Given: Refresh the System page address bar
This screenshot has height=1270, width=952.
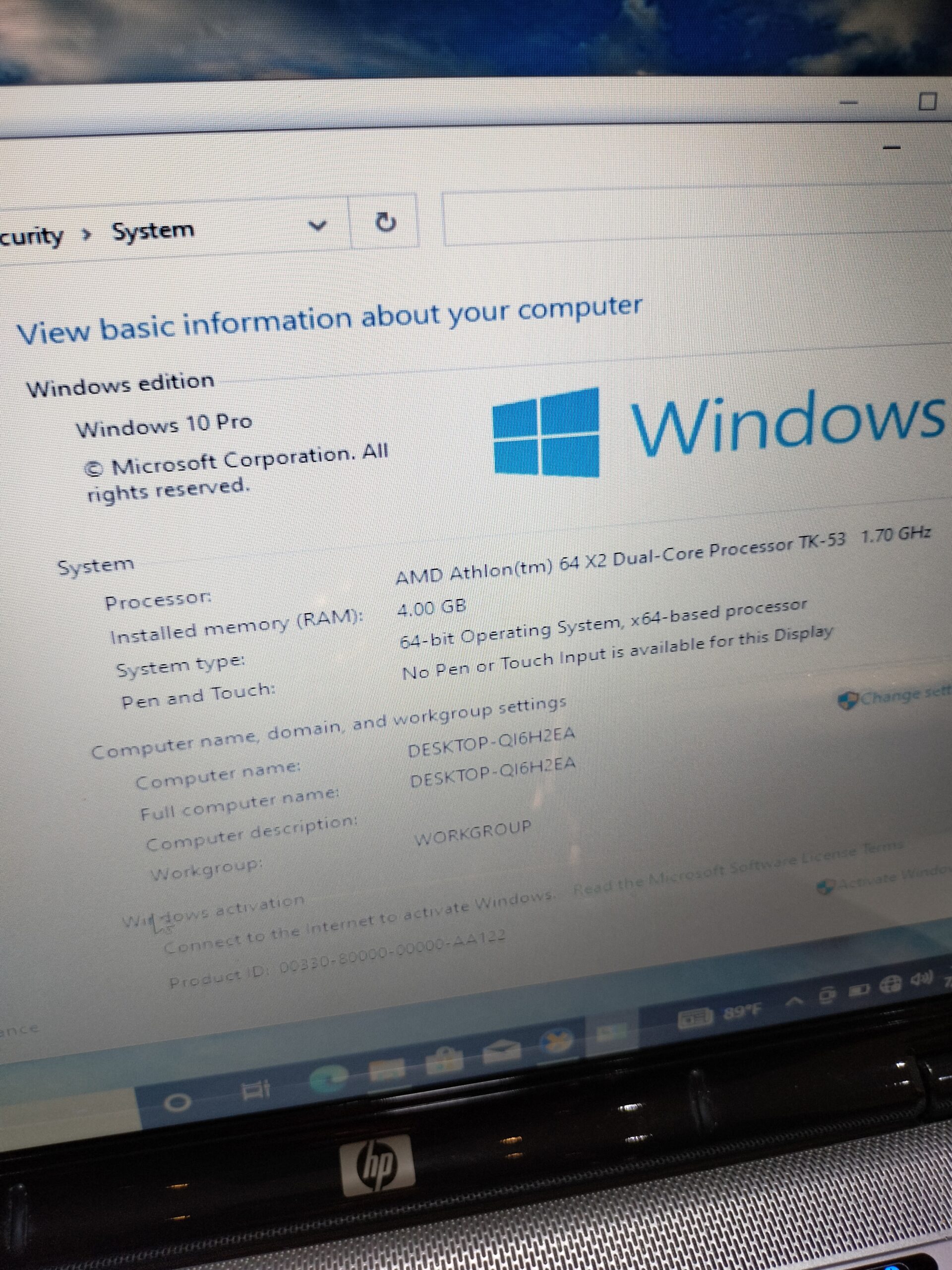Looking at the screenshot, I should coord(385,222).
